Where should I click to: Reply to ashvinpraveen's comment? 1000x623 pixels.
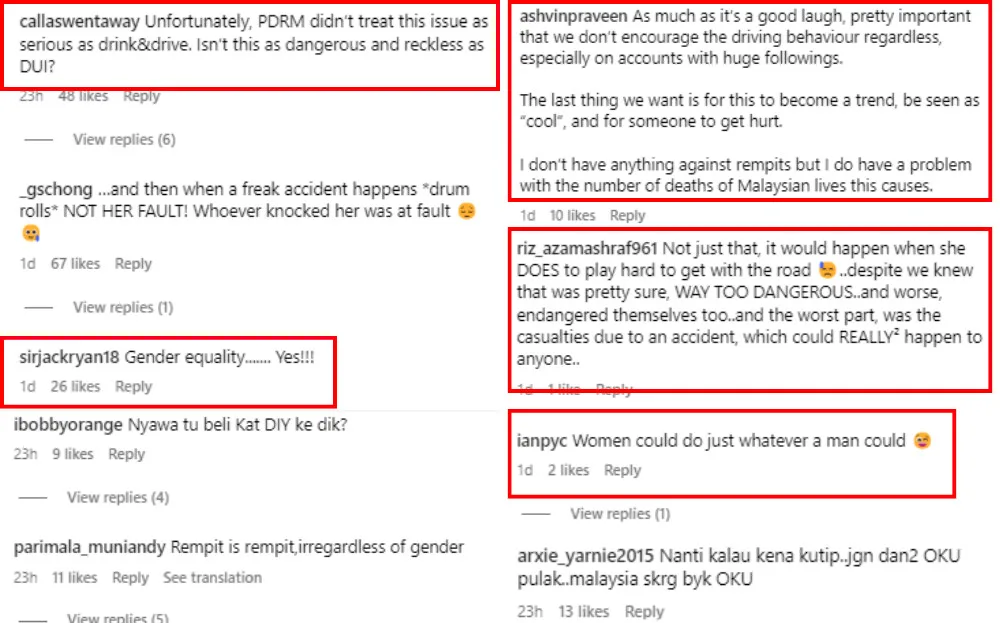[x=627, y=215]
